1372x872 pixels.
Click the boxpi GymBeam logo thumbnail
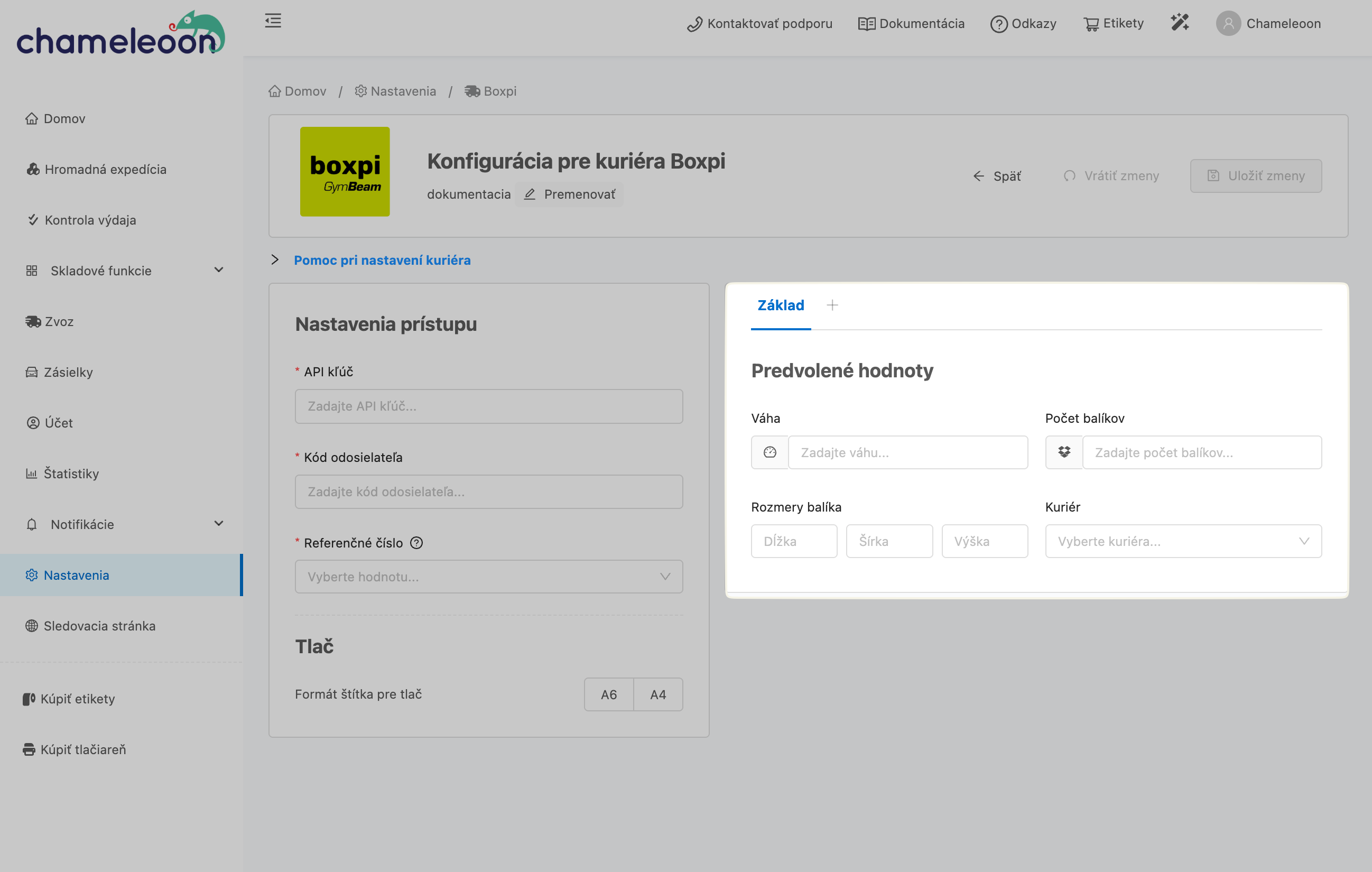[x=345, y=171]
